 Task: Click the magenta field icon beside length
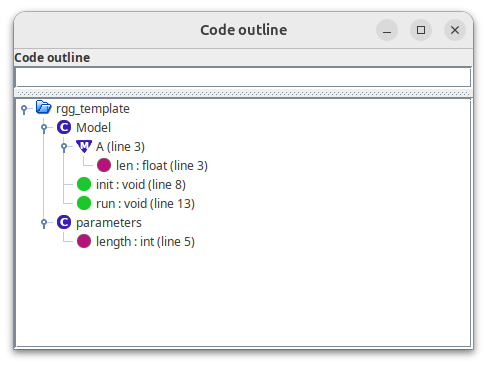[x=84, y=241]
